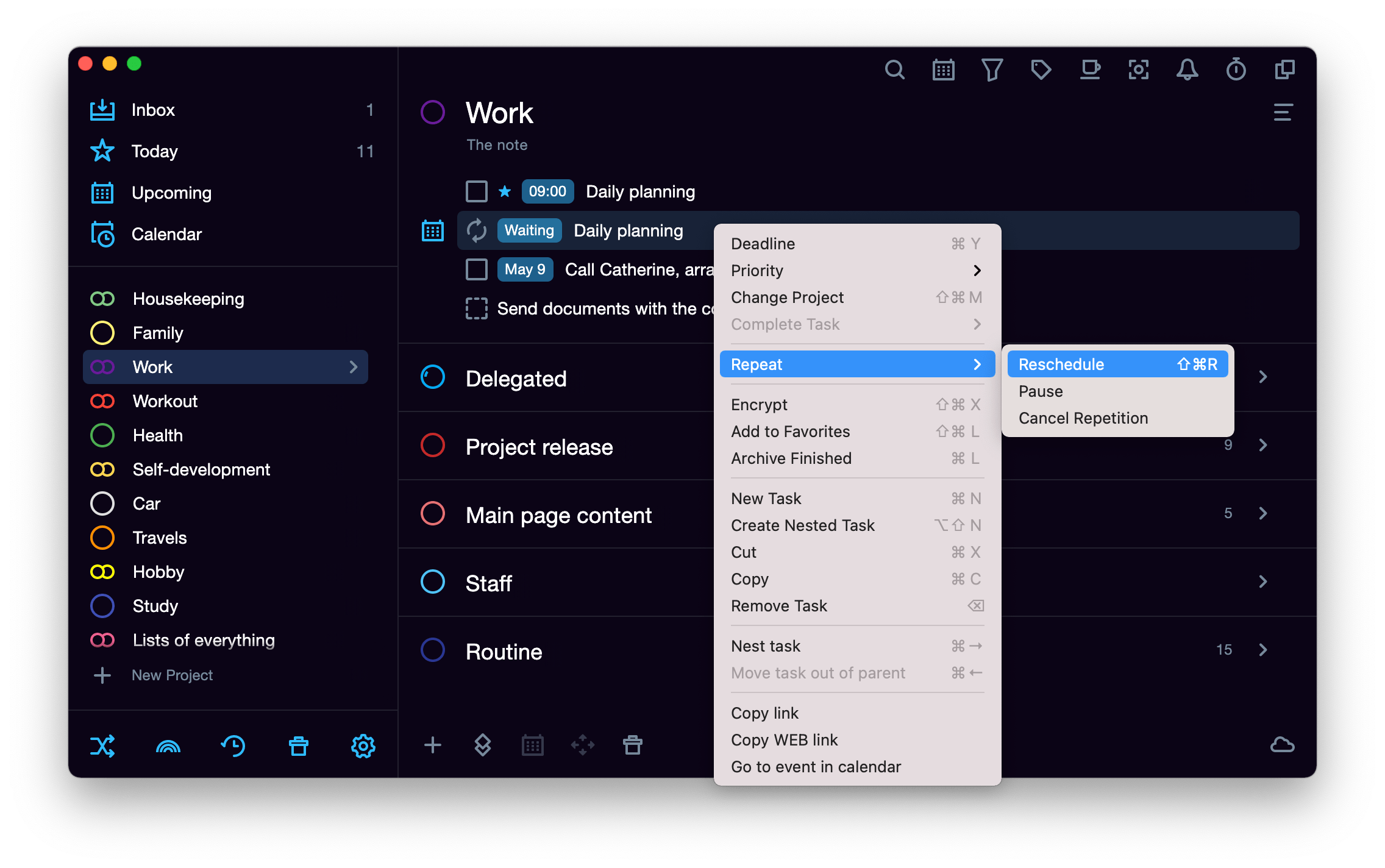Open the tags icon in top toolbar
The image size is (1385, 868).
1041,69
